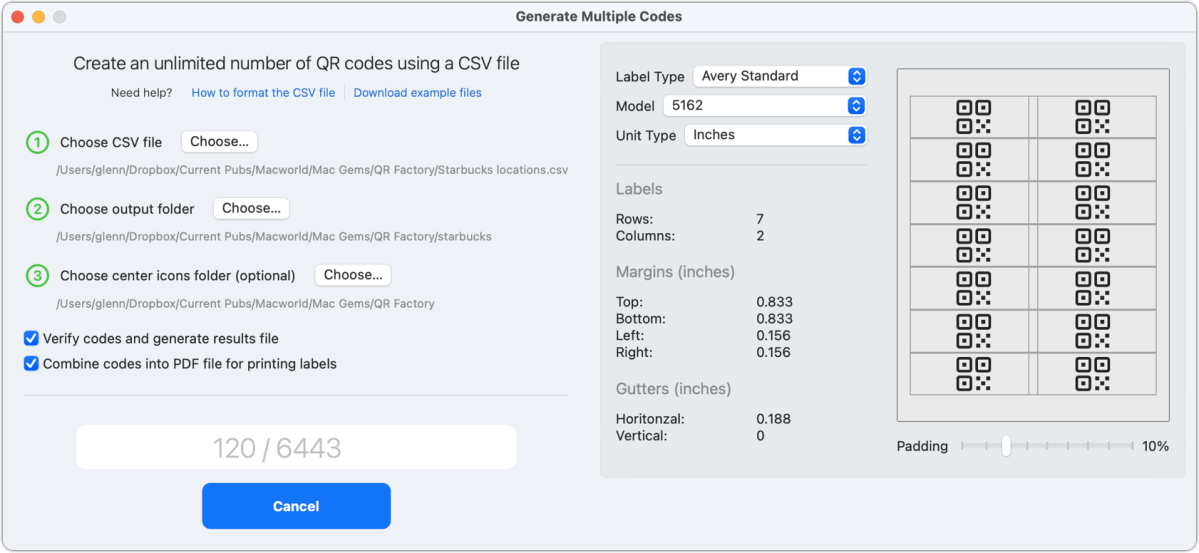The width and height of the screenshot is (1199, 553).
Task: Close the window with red button
Action: (18, 17)
